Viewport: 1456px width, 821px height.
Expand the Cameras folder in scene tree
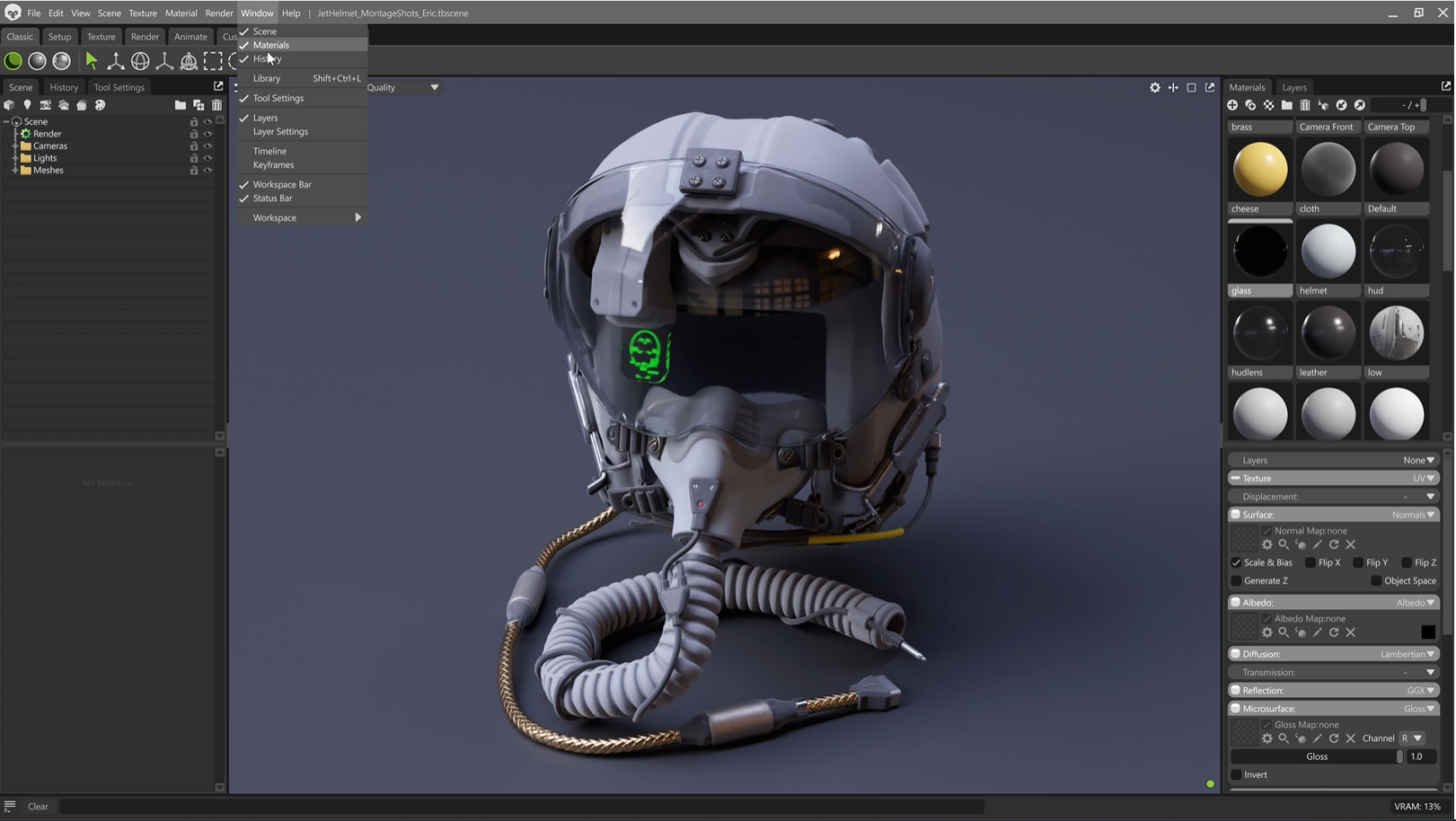[15, 146]
